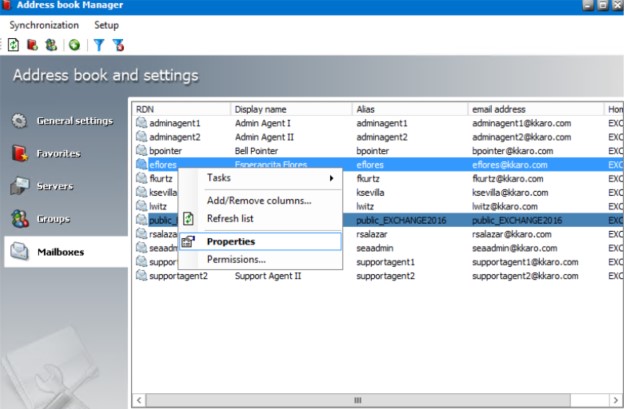Image resolution: width=625 pixels, height=409 pixels.
Task: Open the Setup menu
Action: pos(106,25)
